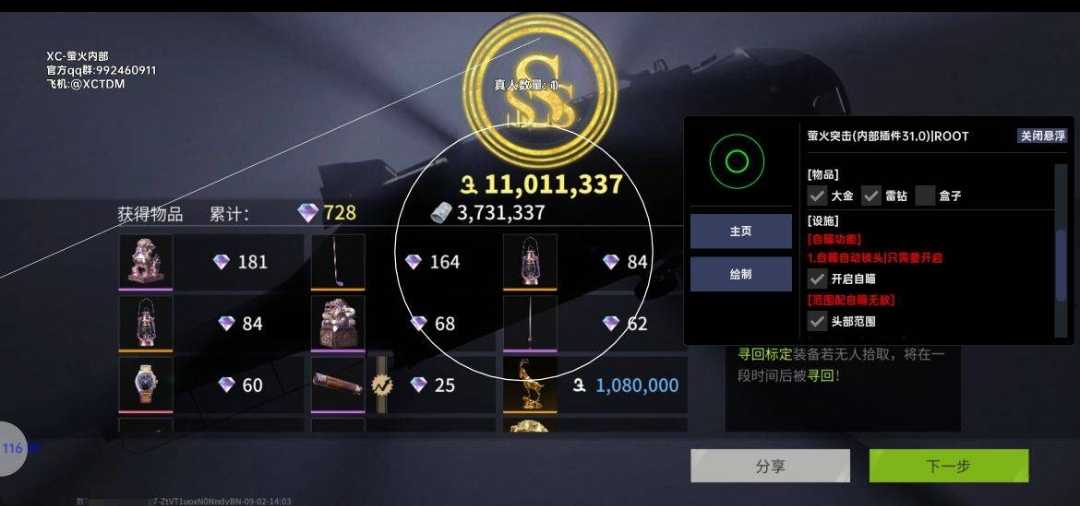1080x506 pixels.
Task: Click the telescope item icon
Action: (x=338, y=384)
